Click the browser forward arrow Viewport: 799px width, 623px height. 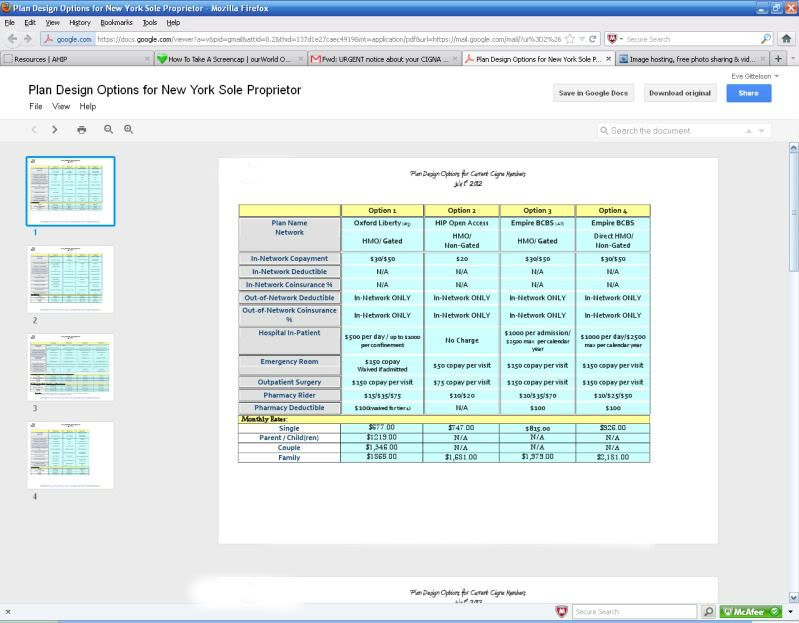[x=28, y=39]
